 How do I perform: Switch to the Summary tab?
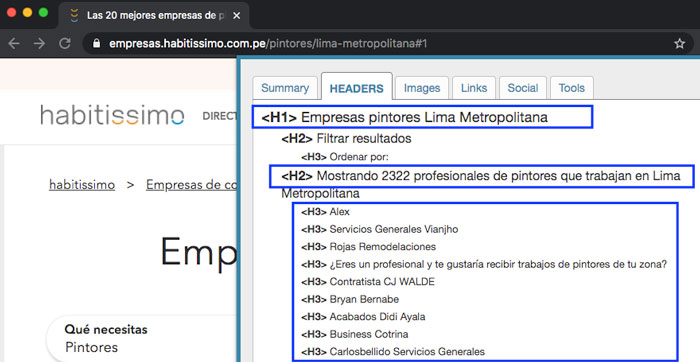285,88
